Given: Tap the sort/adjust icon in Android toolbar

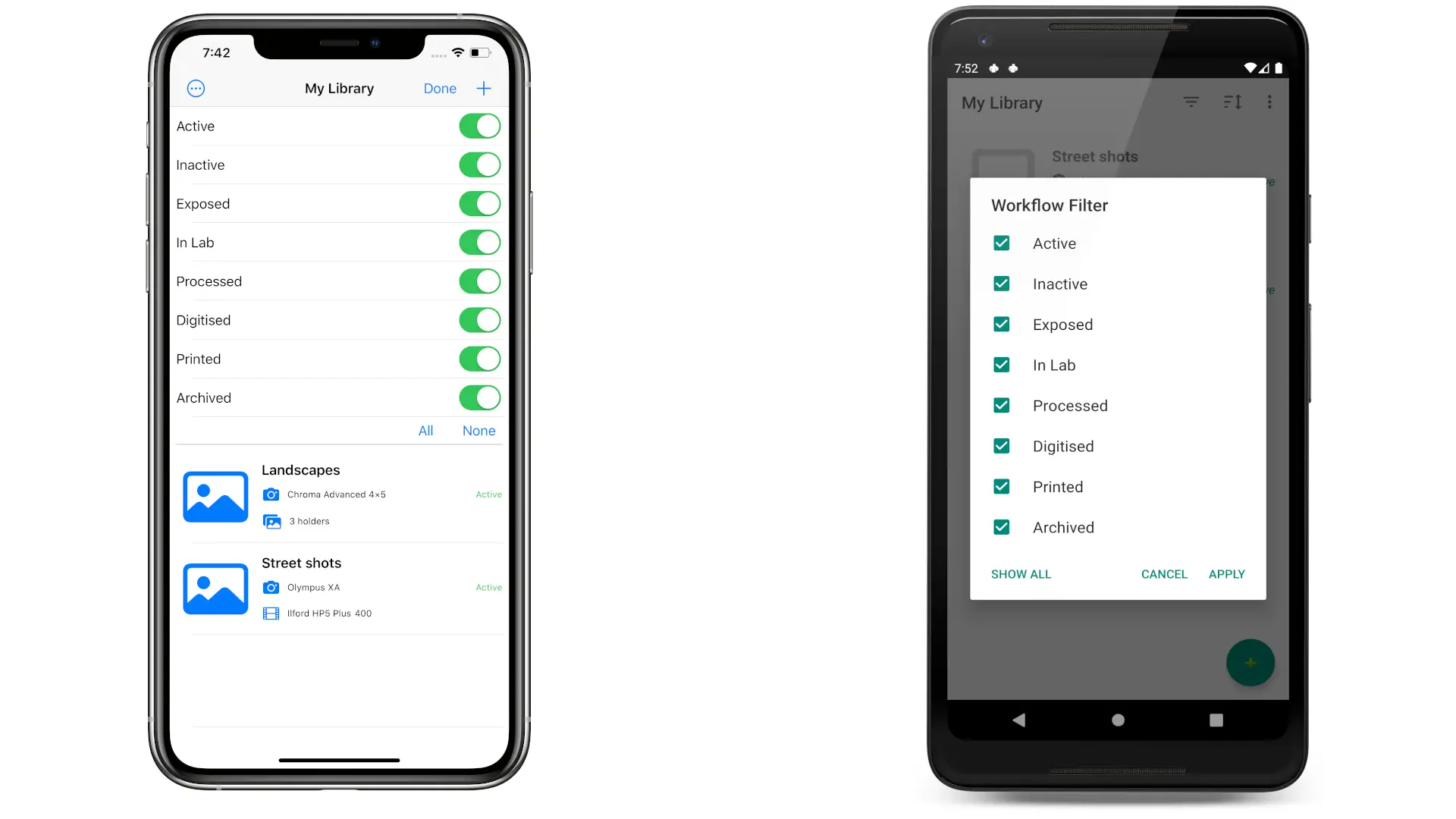Looking at the screenshot, I should 1232,102.
